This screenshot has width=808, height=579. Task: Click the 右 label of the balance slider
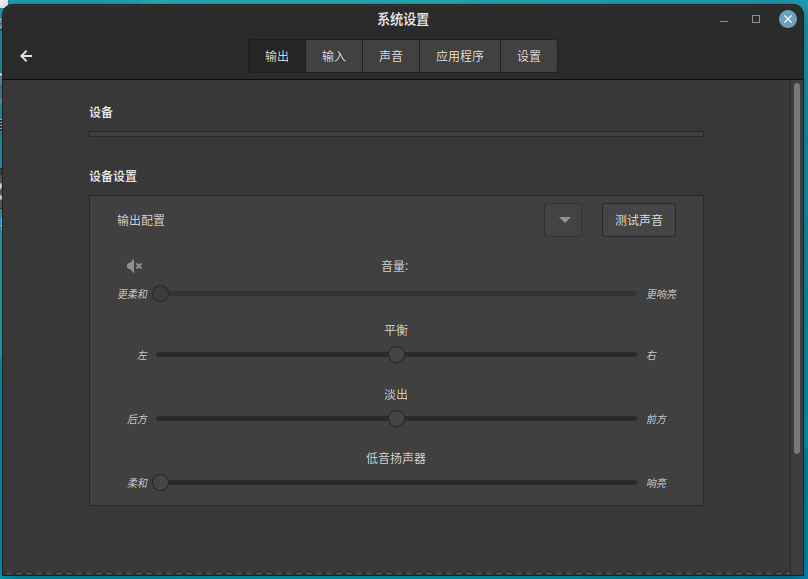click(x=651, y=355)
